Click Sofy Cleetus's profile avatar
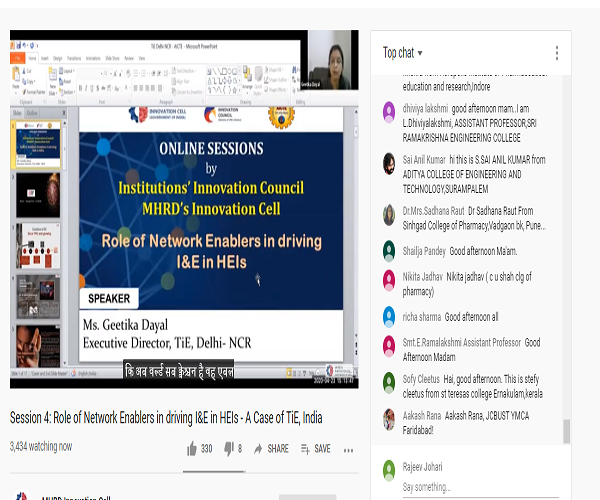 pyautogui.click(x=389, y=383)
